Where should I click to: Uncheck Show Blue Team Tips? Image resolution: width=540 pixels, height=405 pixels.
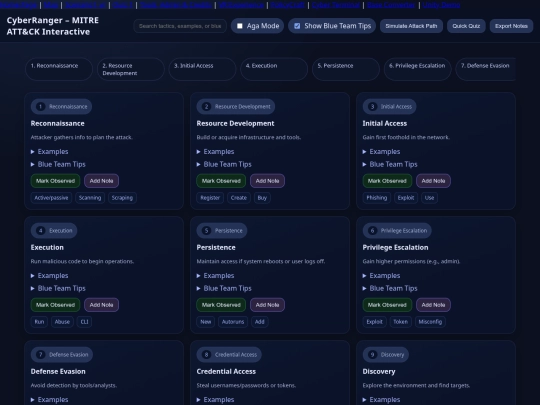297,26
